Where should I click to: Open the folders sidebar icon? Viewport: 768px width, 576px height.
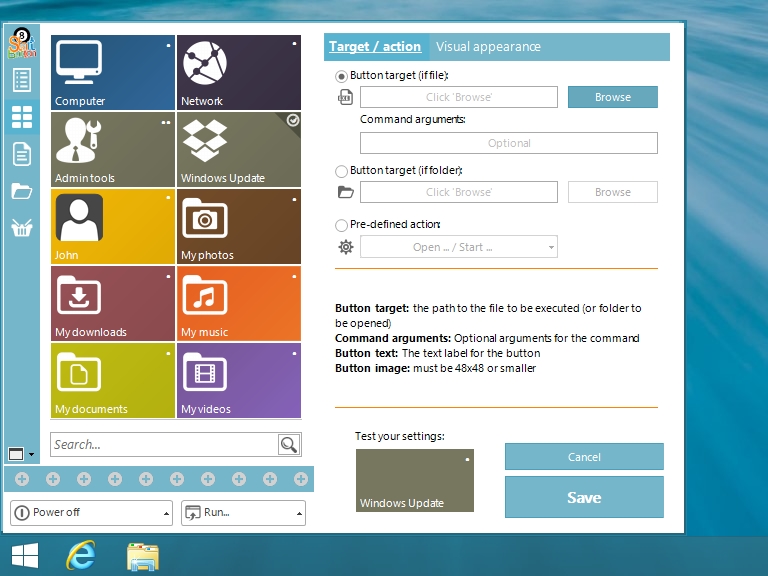point(22,191)
